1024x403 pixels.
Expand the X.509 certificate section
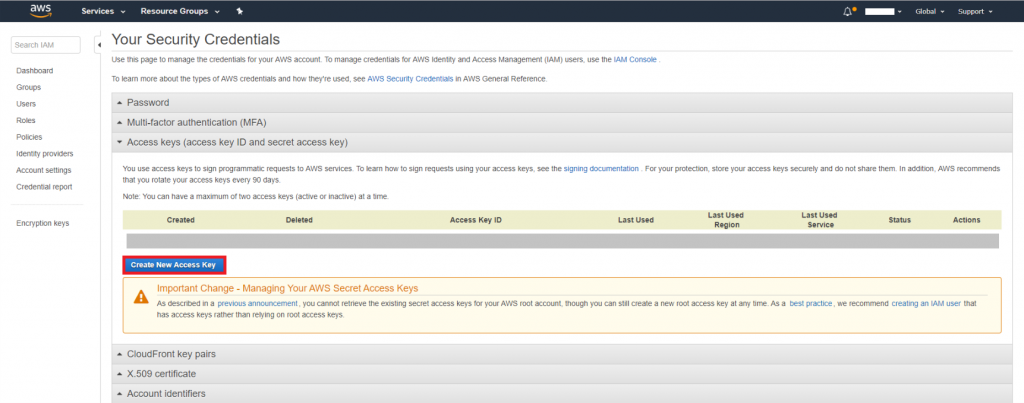pos(562,374)
